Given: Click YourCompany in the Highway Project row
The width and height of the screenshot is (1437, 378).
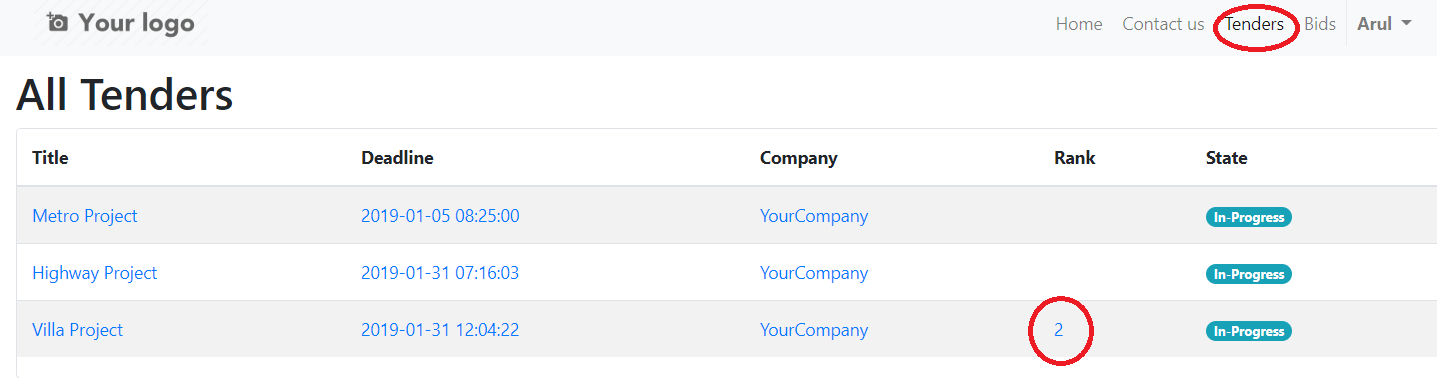Looking at the screenshot, I should [814, 273].
